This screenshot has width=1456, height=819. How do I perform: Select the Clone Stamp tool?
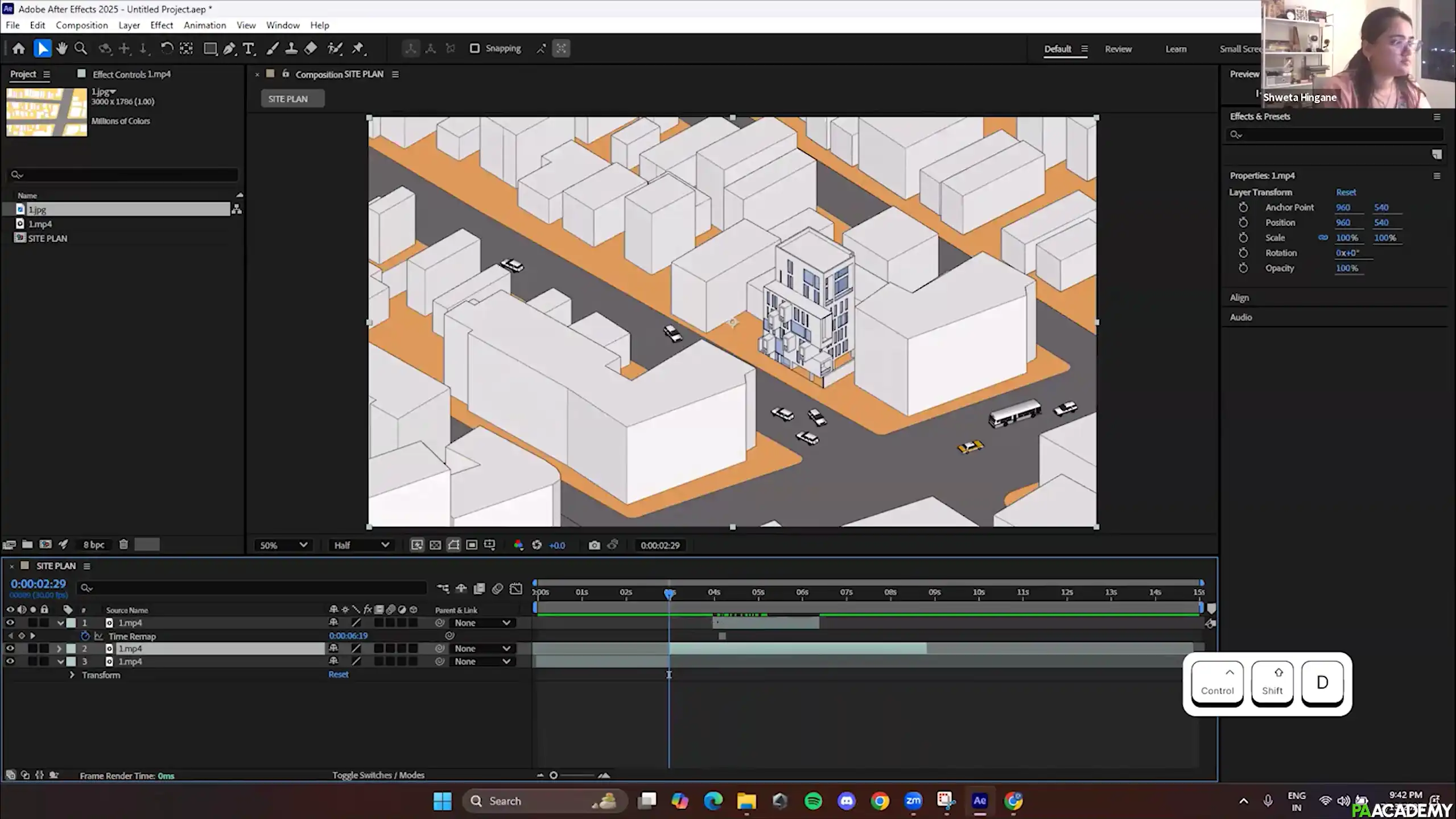tap(291, 48)
